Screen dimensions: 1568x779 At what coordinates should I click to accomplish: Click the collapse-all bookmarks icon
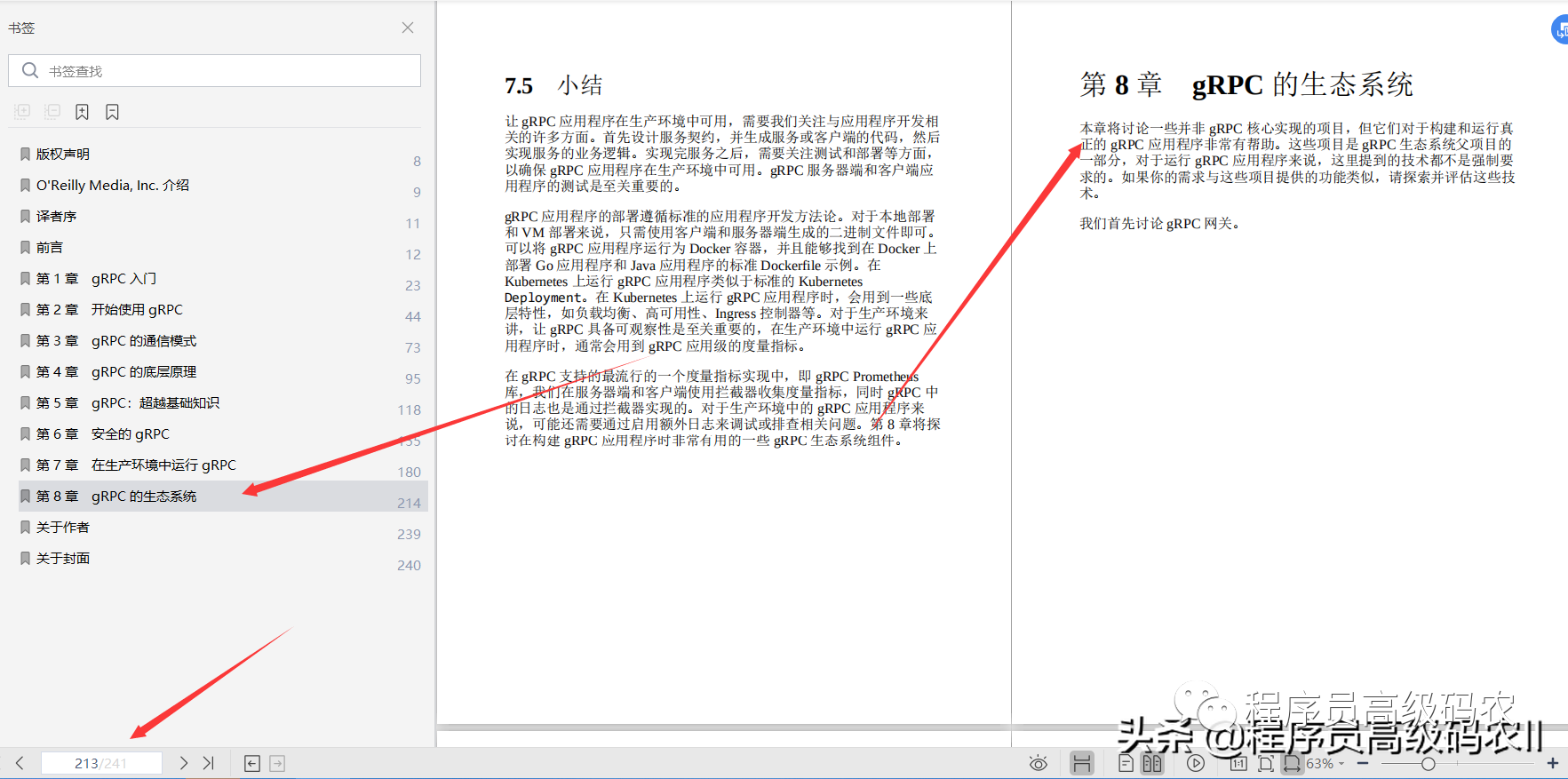point(52,111)
